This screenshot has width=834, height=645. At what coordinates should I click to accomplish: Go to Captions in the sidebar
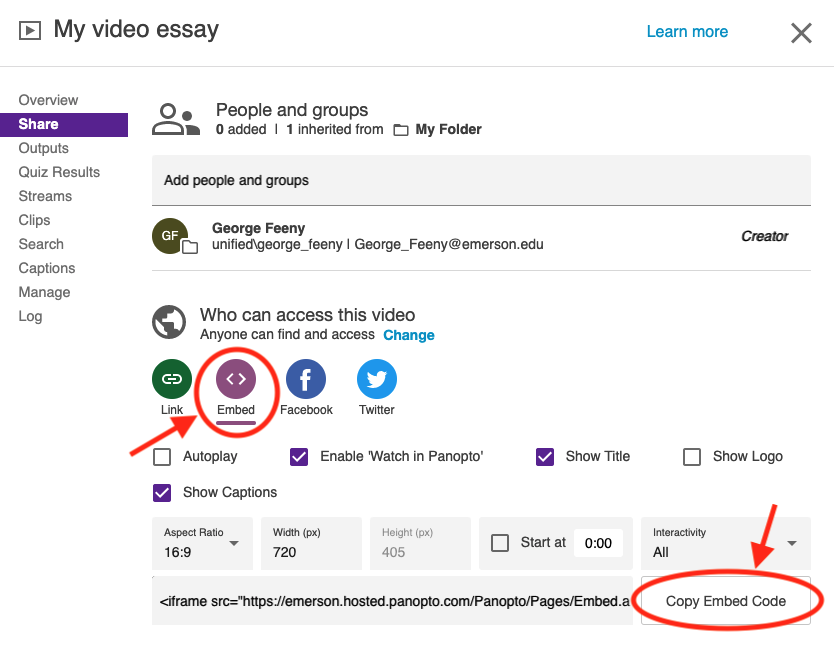[x=47, y=268]
